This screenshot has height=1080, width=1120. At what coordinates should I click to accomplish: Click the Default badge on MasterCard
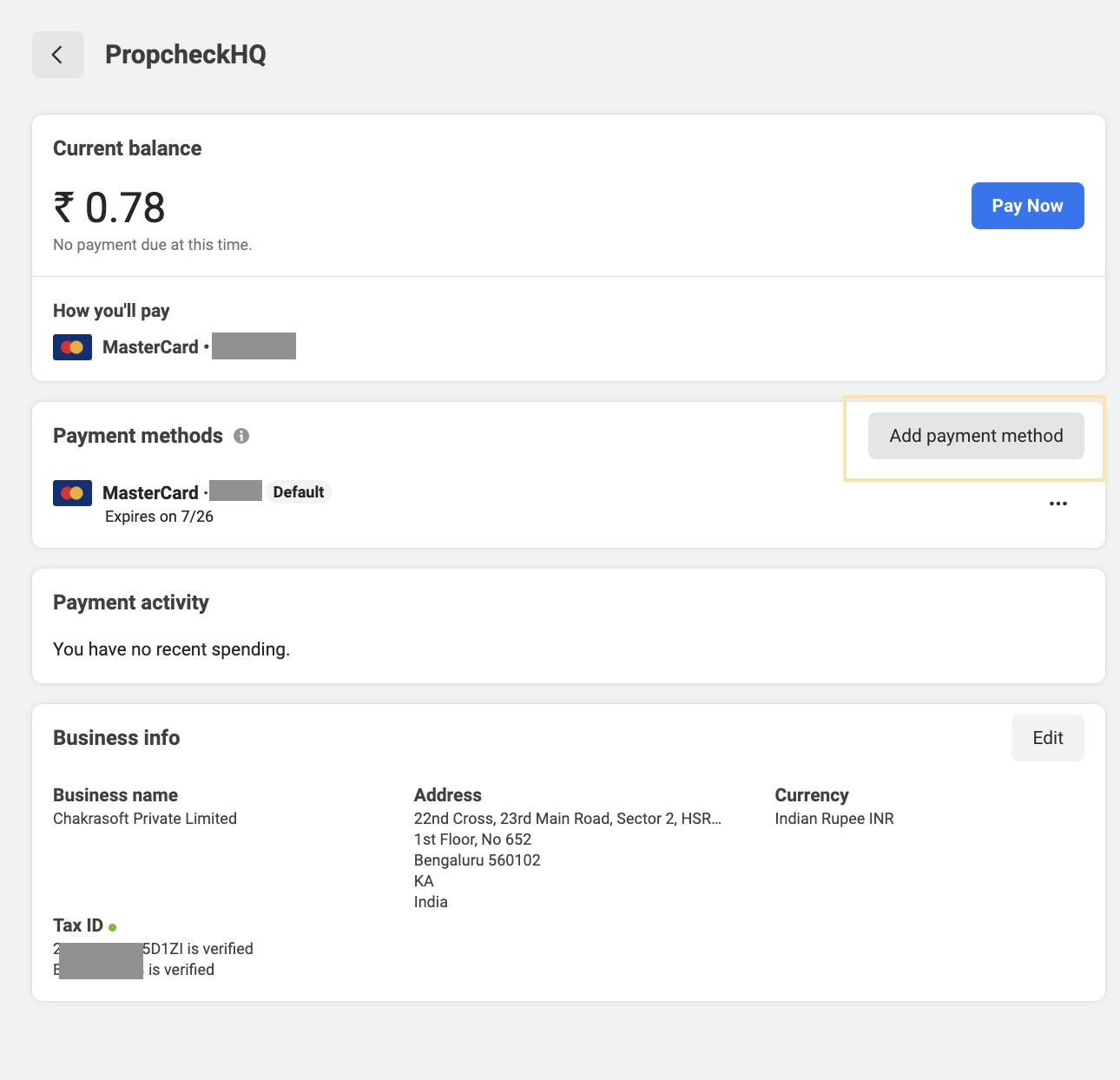click(x=299, y=492)
